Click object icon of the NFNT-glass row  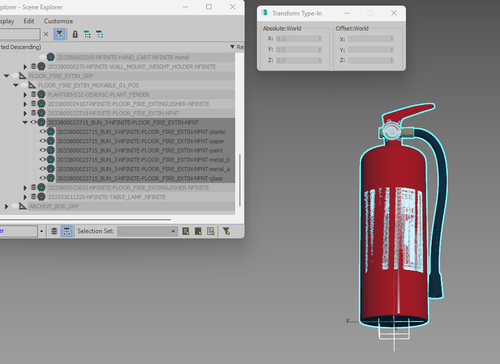coord(50,179)
